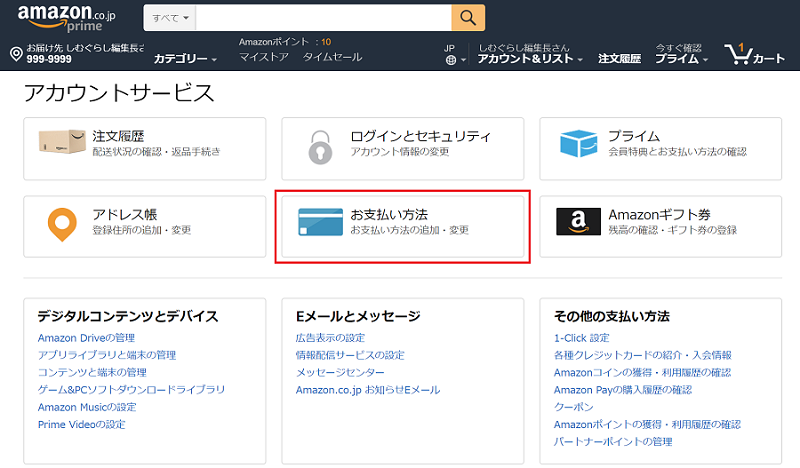Open 注文履歴 in the top navigation
The height and width of the screenshot is (468, 800).
619,59
